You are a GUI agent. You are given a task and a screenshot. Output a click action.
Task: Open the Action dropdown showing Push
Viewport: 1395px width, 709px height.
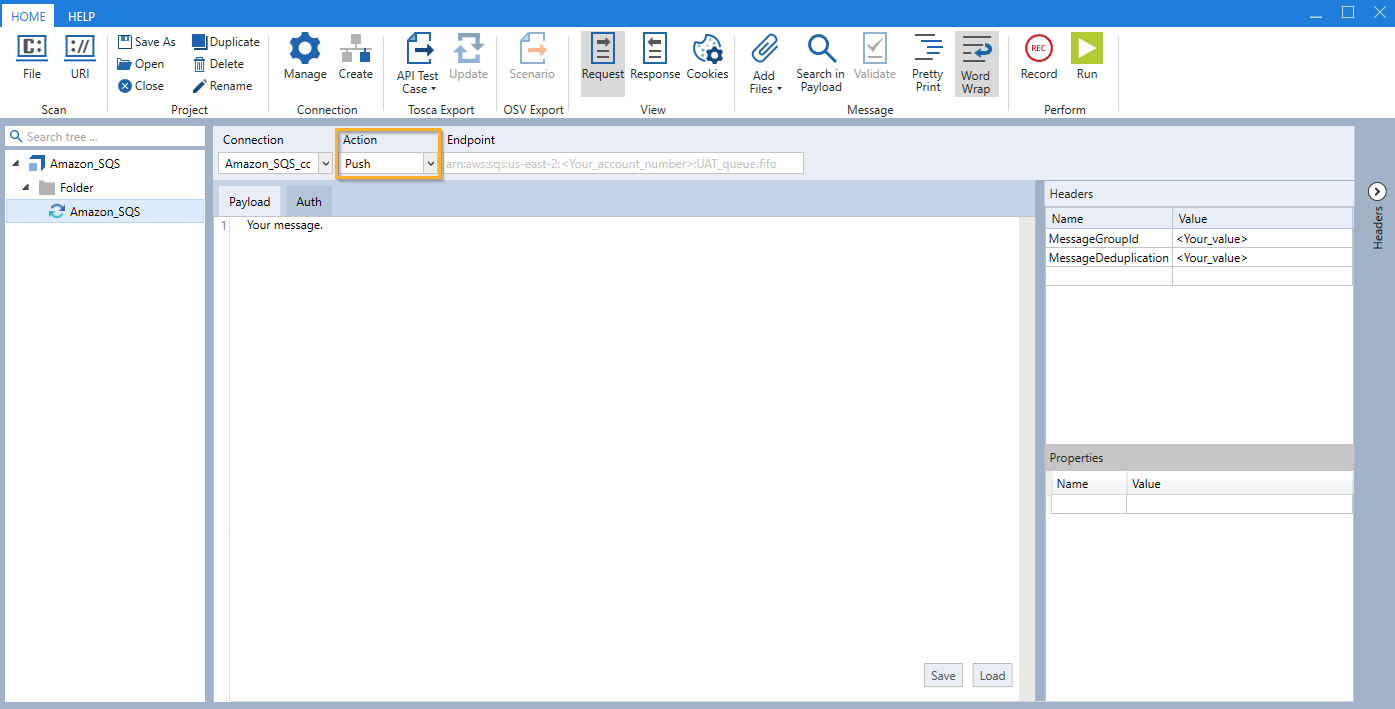pos(431,163)
